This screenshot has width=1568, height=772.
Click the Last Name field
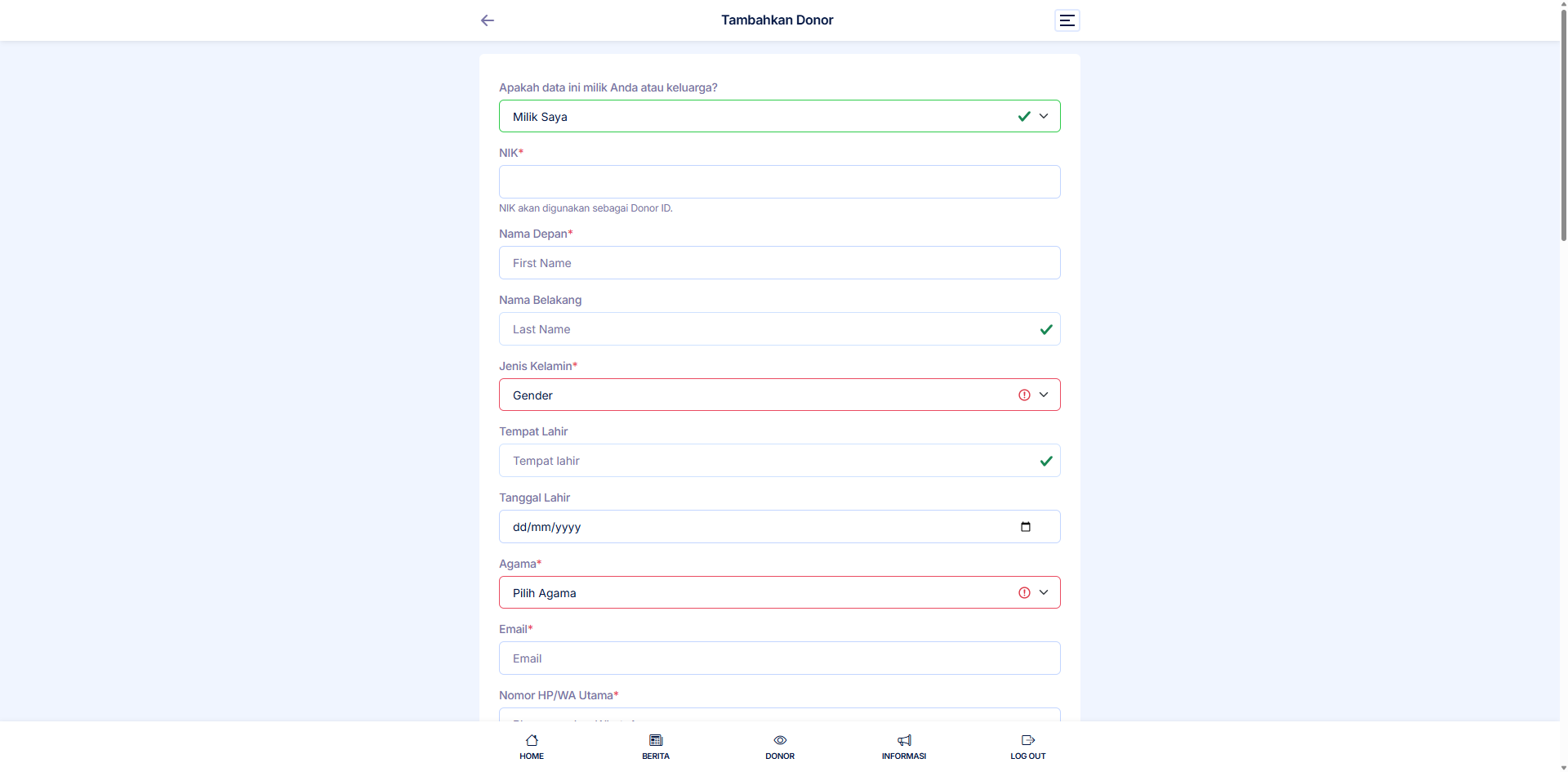click(768, 329)
